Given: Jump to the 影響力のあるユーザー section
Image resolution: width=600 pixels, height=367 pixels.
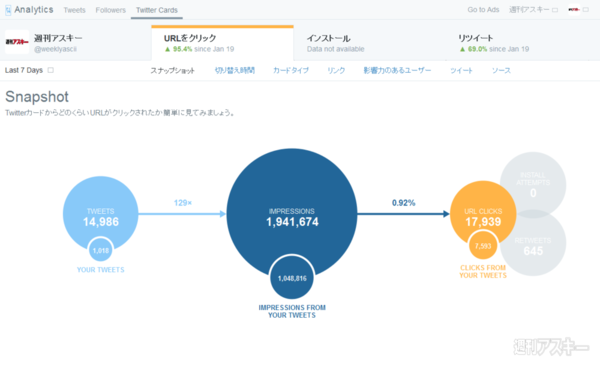Looking at the screenshot, I should [x=397, y=70].
